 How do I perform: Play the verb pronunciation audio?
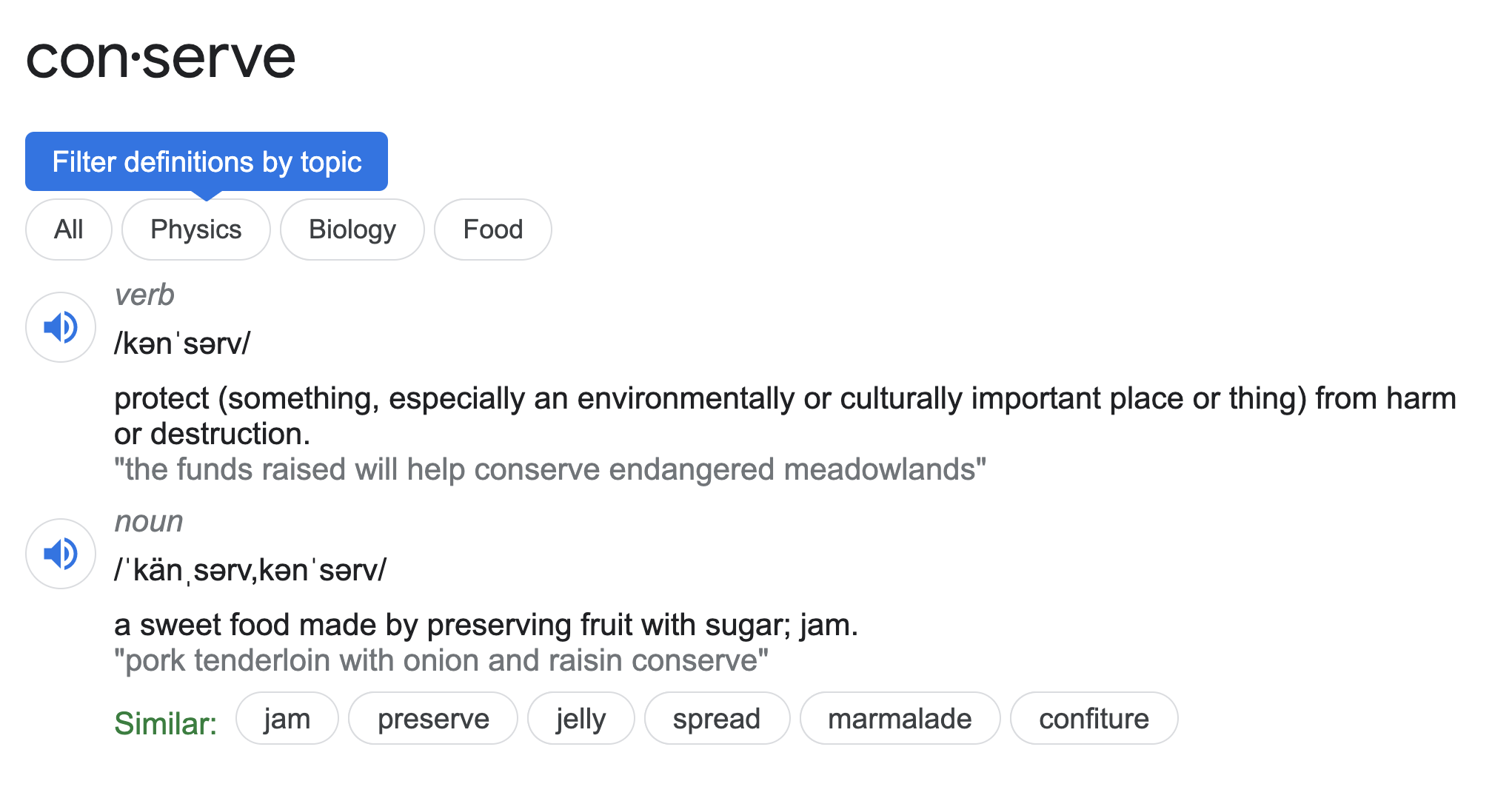point(61,327)
